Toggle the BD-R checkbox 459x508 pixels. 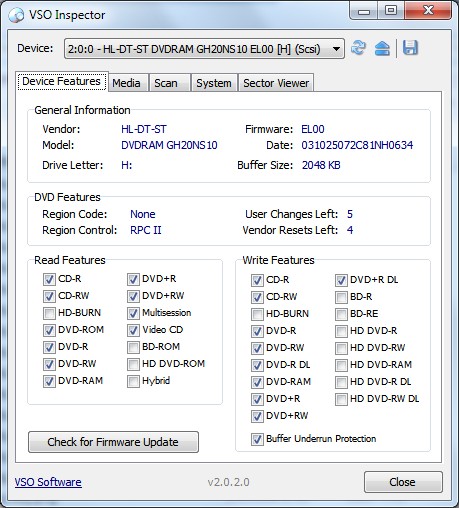tap(341, 297)
